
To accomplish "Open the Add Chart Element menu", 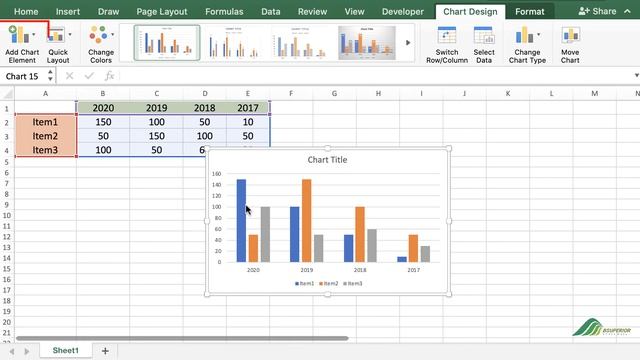I will point(22,44).
